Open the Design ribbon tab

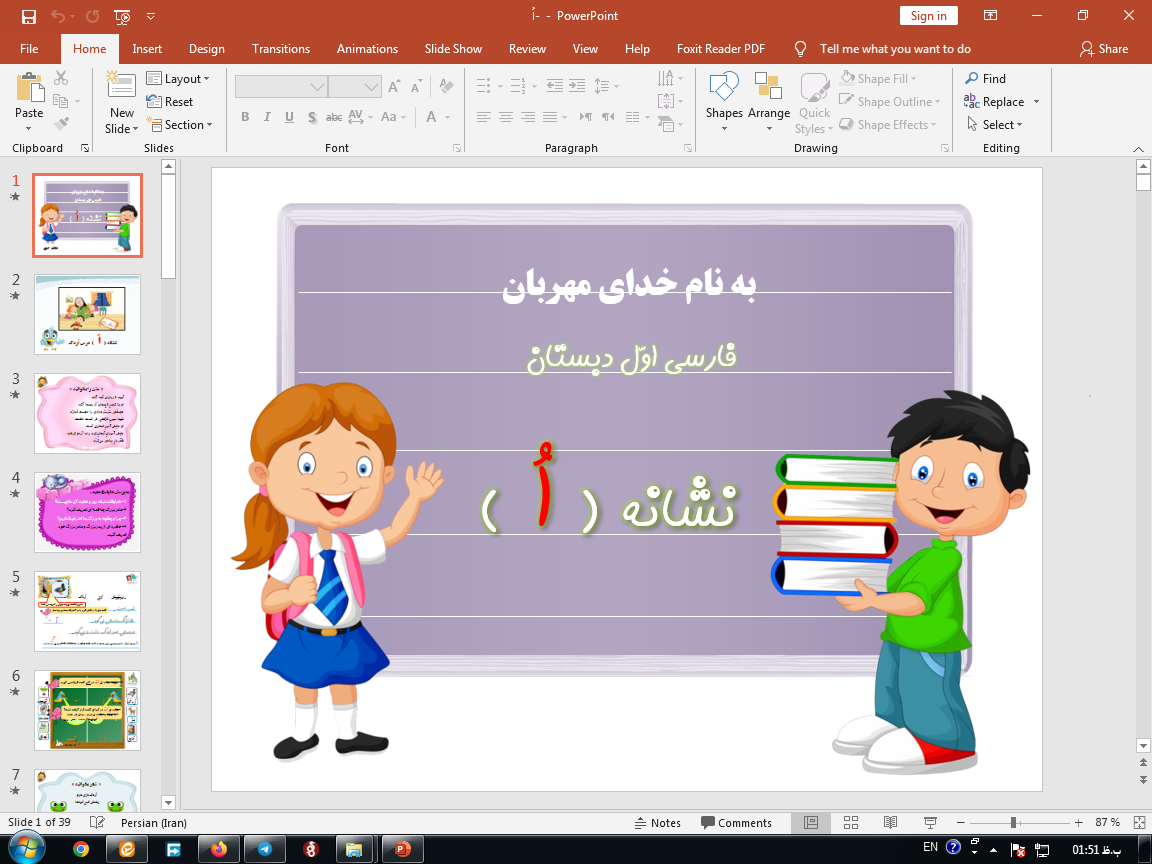tap(206, 48)
